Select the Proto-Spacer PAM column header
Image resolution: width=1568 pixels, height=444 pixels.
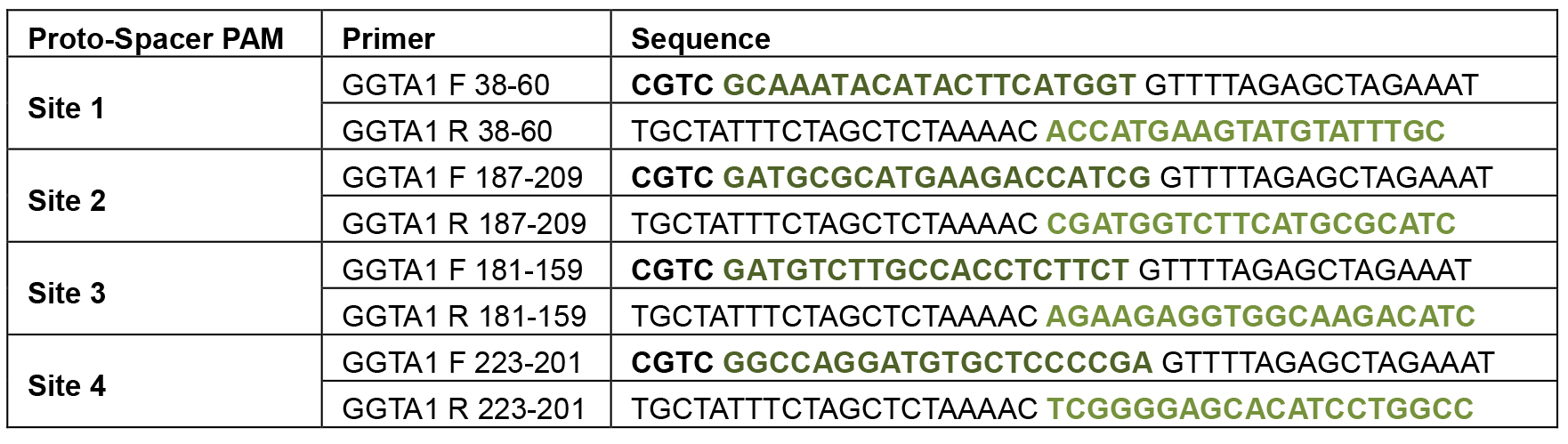[x=156, y=39]
